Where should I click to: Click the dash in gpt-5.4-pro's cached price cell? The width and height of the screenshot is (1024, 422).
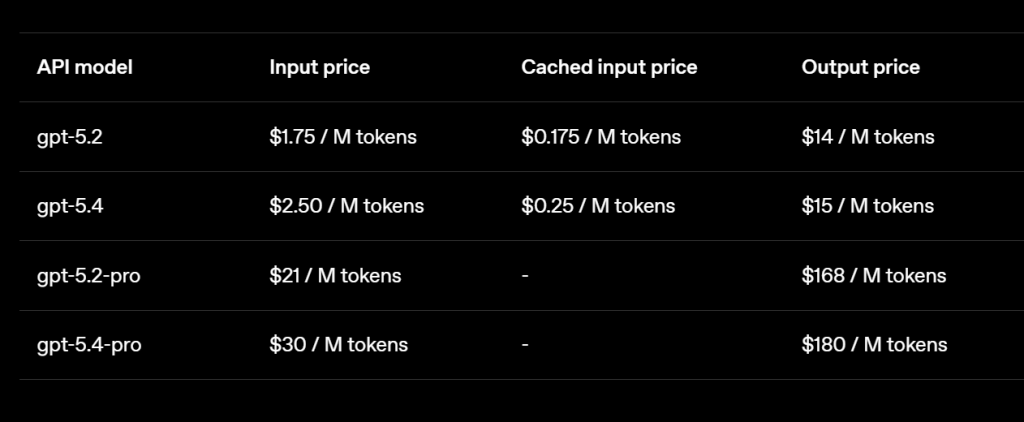[x=525, y=344]
